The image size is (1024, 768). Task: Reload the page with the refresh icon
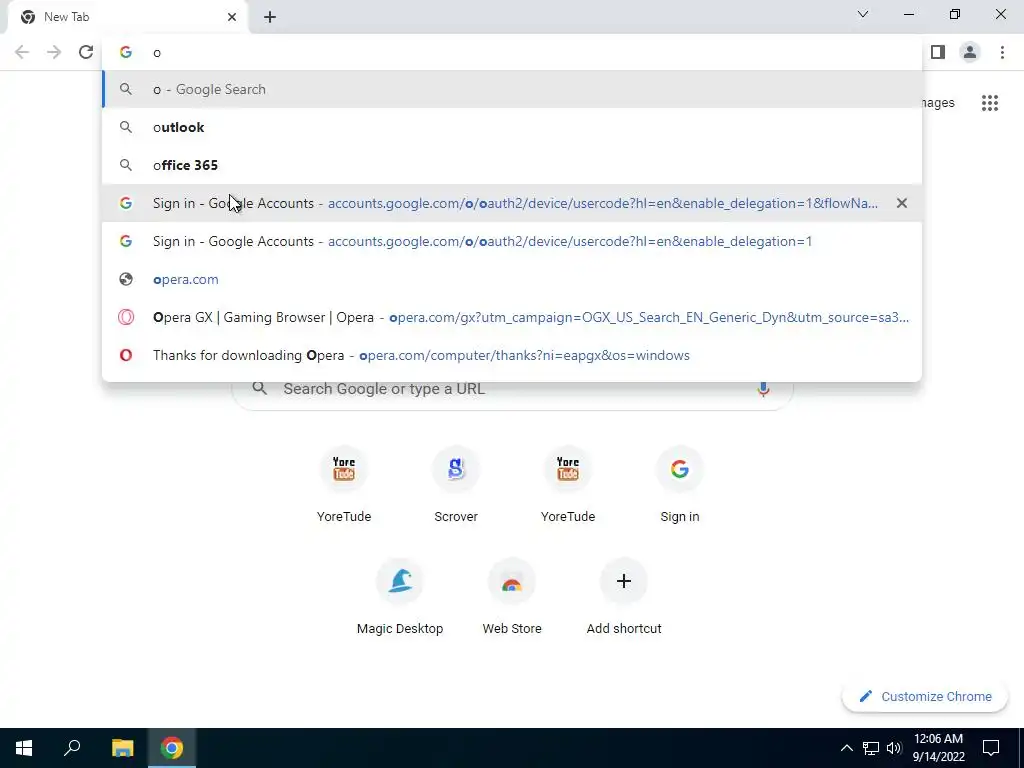tap(86, 52)
